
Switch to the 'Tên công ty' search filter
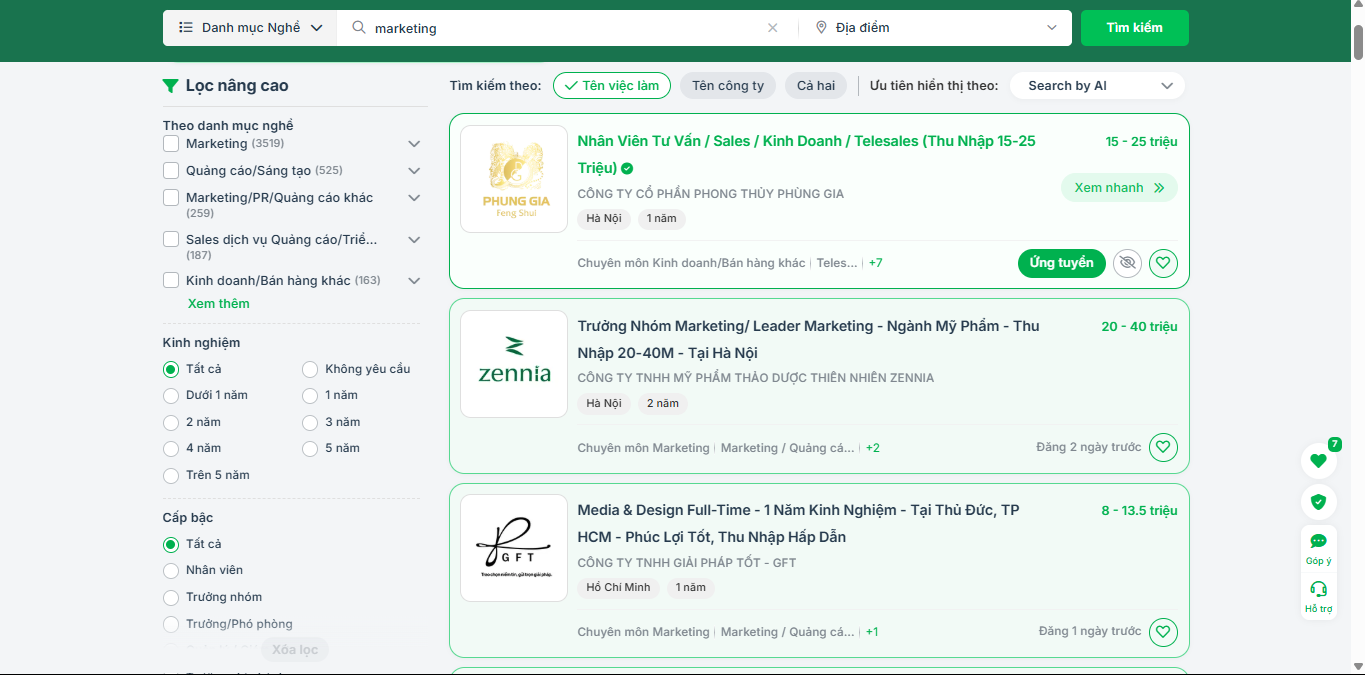click(x=727, y=86)
